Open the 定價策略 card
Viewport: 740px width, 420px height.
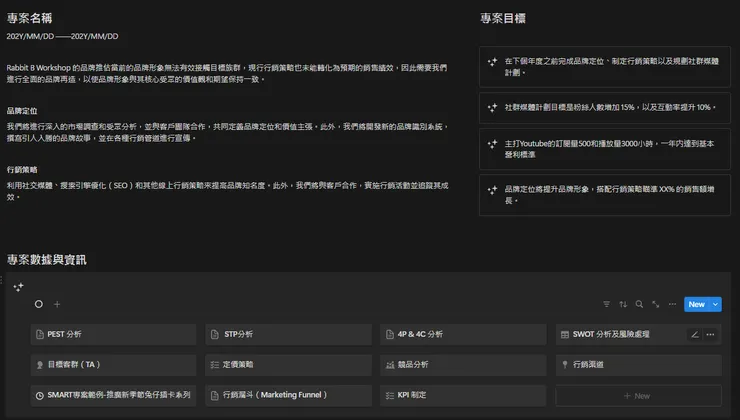pyautogui.click(x=288, y=365)
